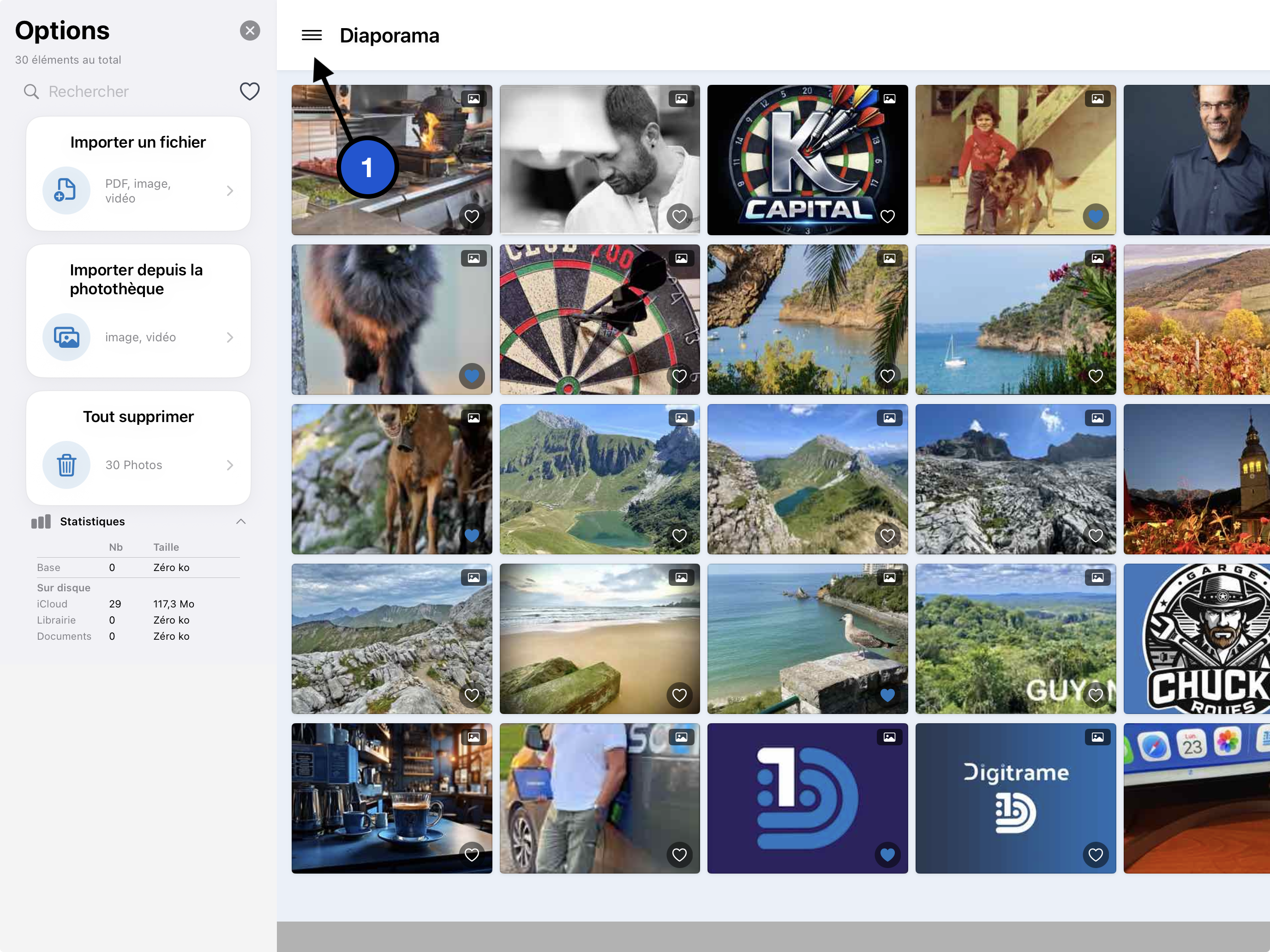Click the Statistiques bar chart icon

(x=41, y=521)
